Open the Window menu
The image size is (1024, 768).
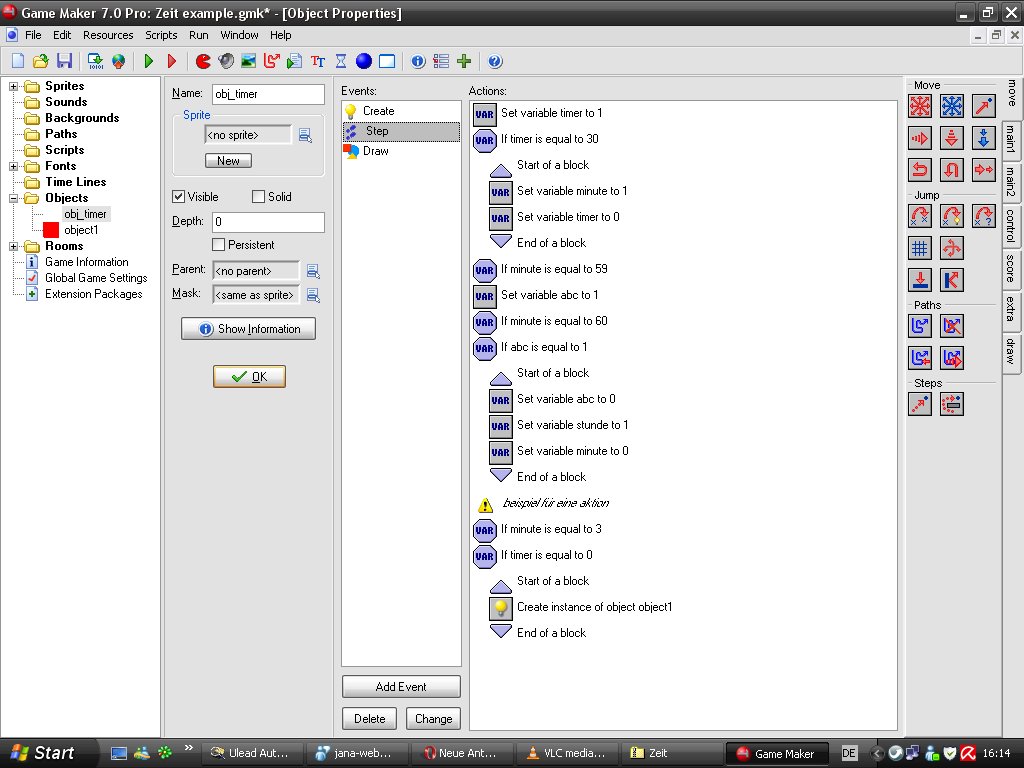pyautogui.click(x=239, y=35)
